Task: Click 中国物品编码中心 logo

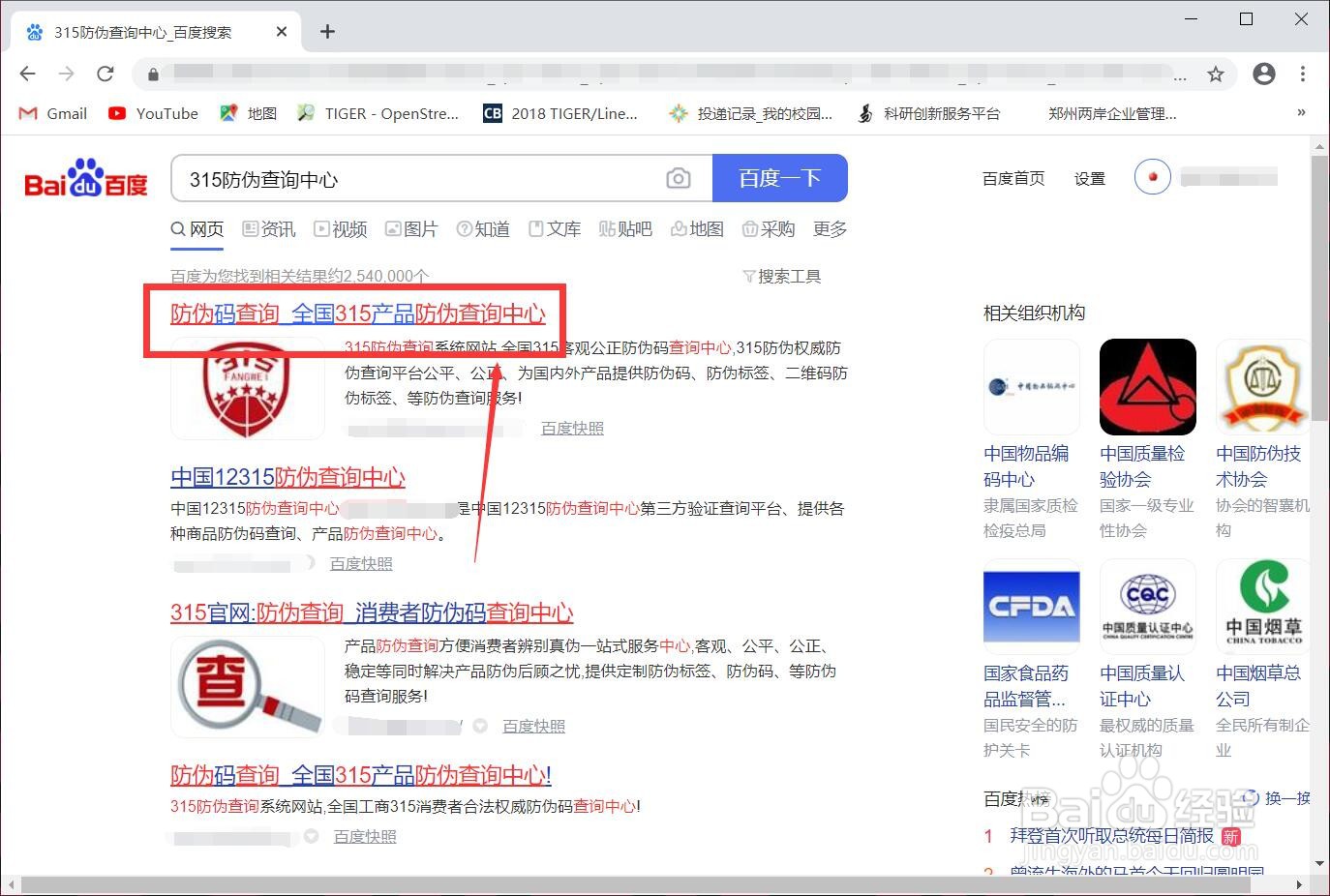Action: pyautogui.click(x=1032, y=387)
